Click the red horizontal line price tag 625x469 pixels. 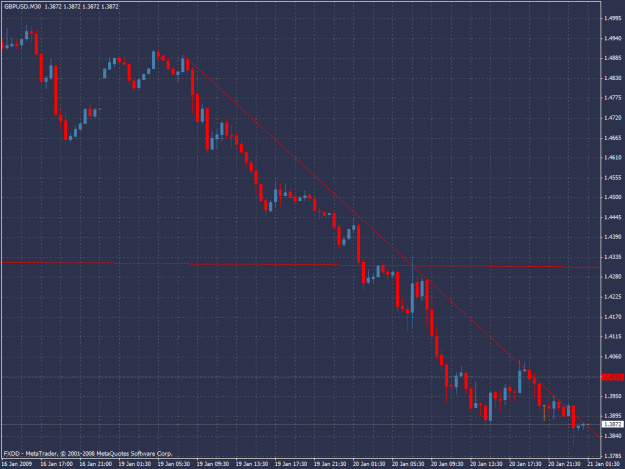613,377
